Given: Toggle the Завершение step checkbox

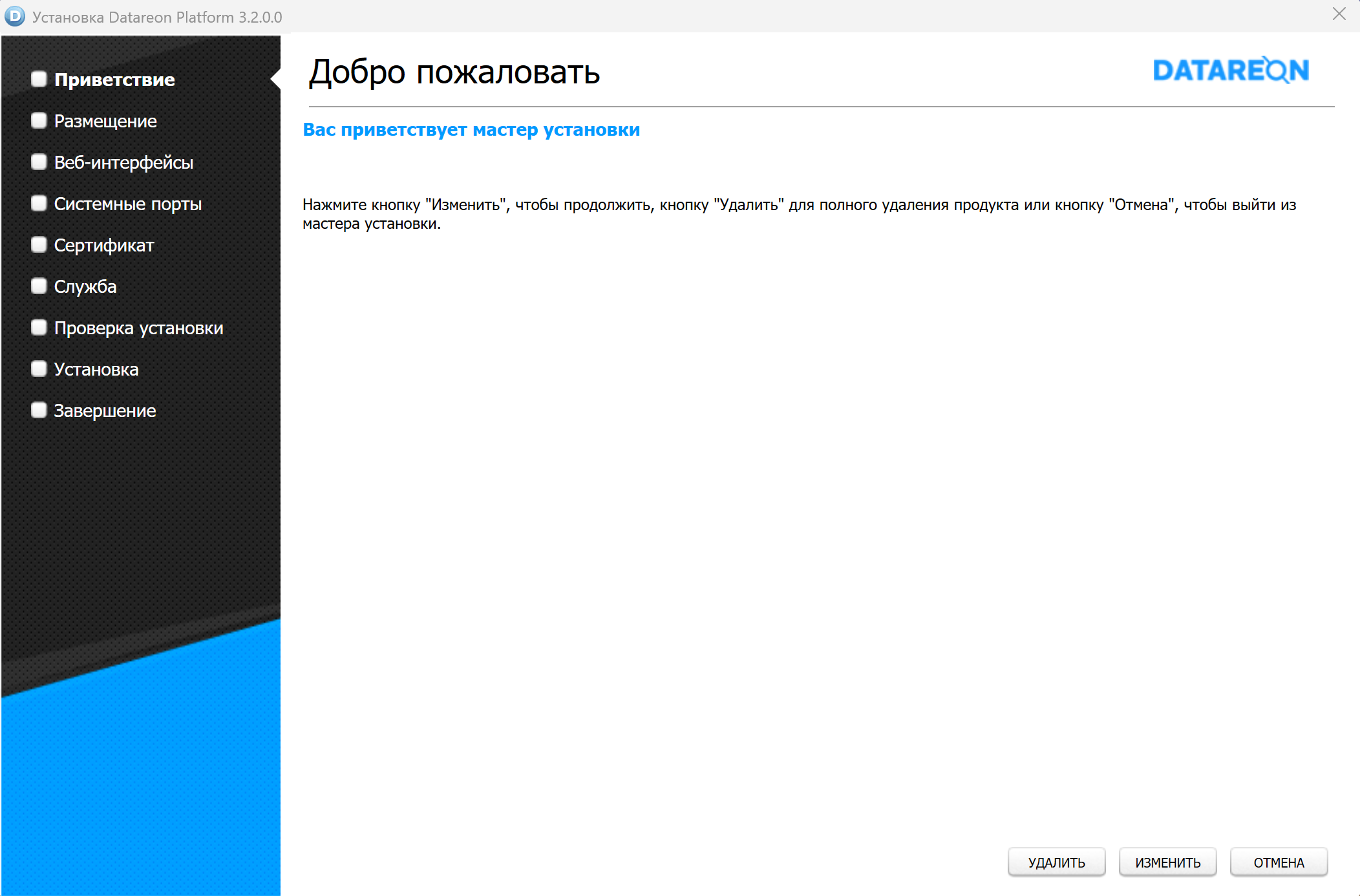Looking at the screenshot, I should (x=39, y=410).
